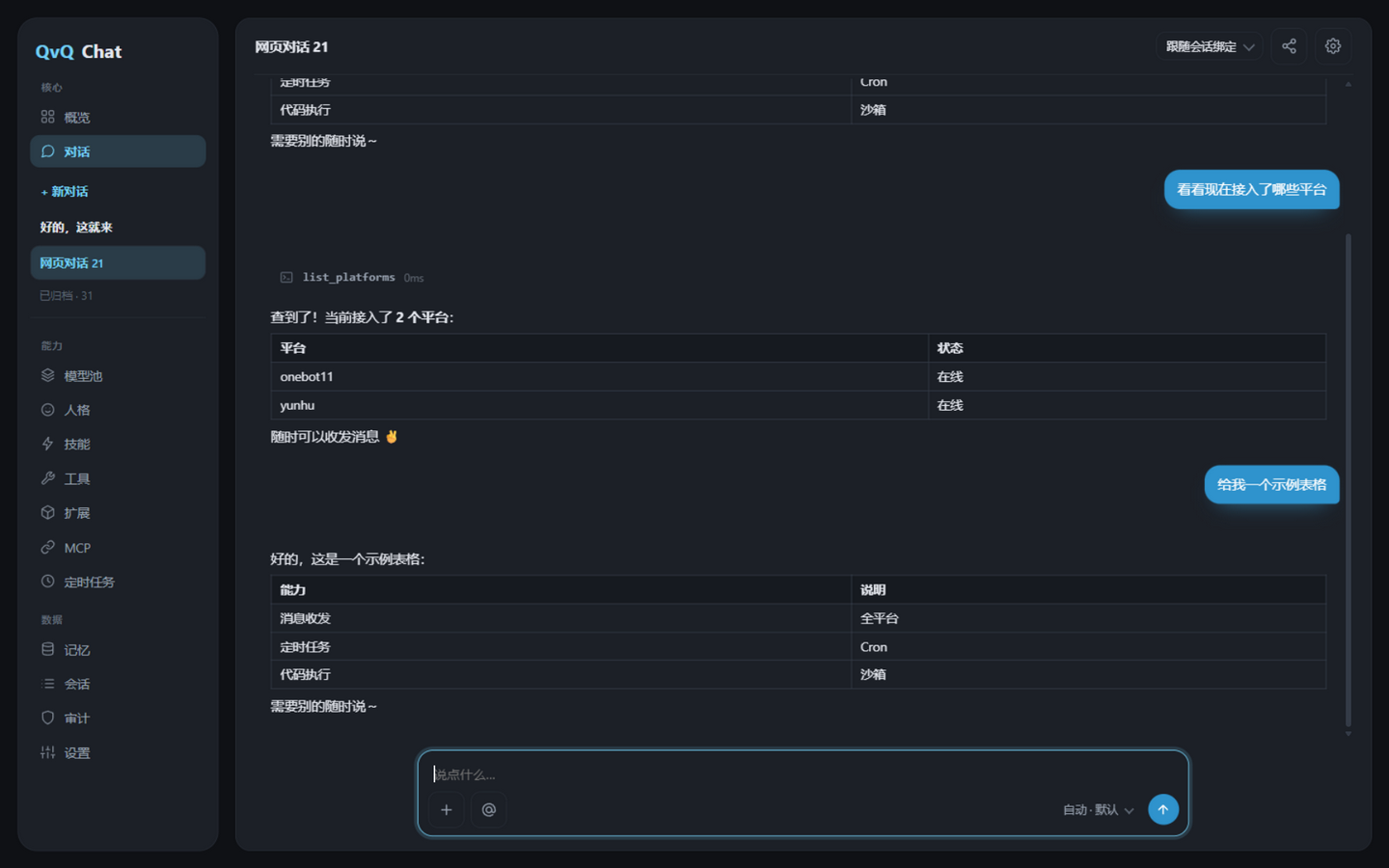Click the message bubble 给我一个示例表格

(1271, 485)
